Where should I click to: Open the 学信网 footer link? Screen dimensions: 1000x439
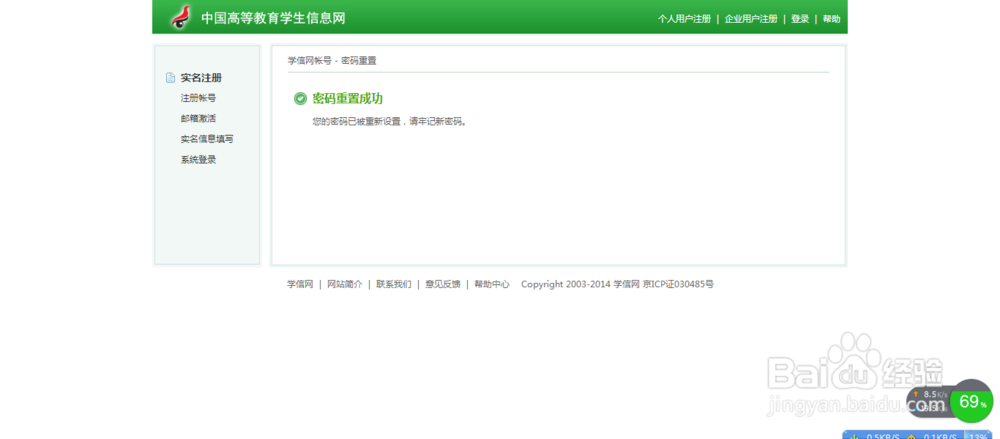tap(300, 284)
